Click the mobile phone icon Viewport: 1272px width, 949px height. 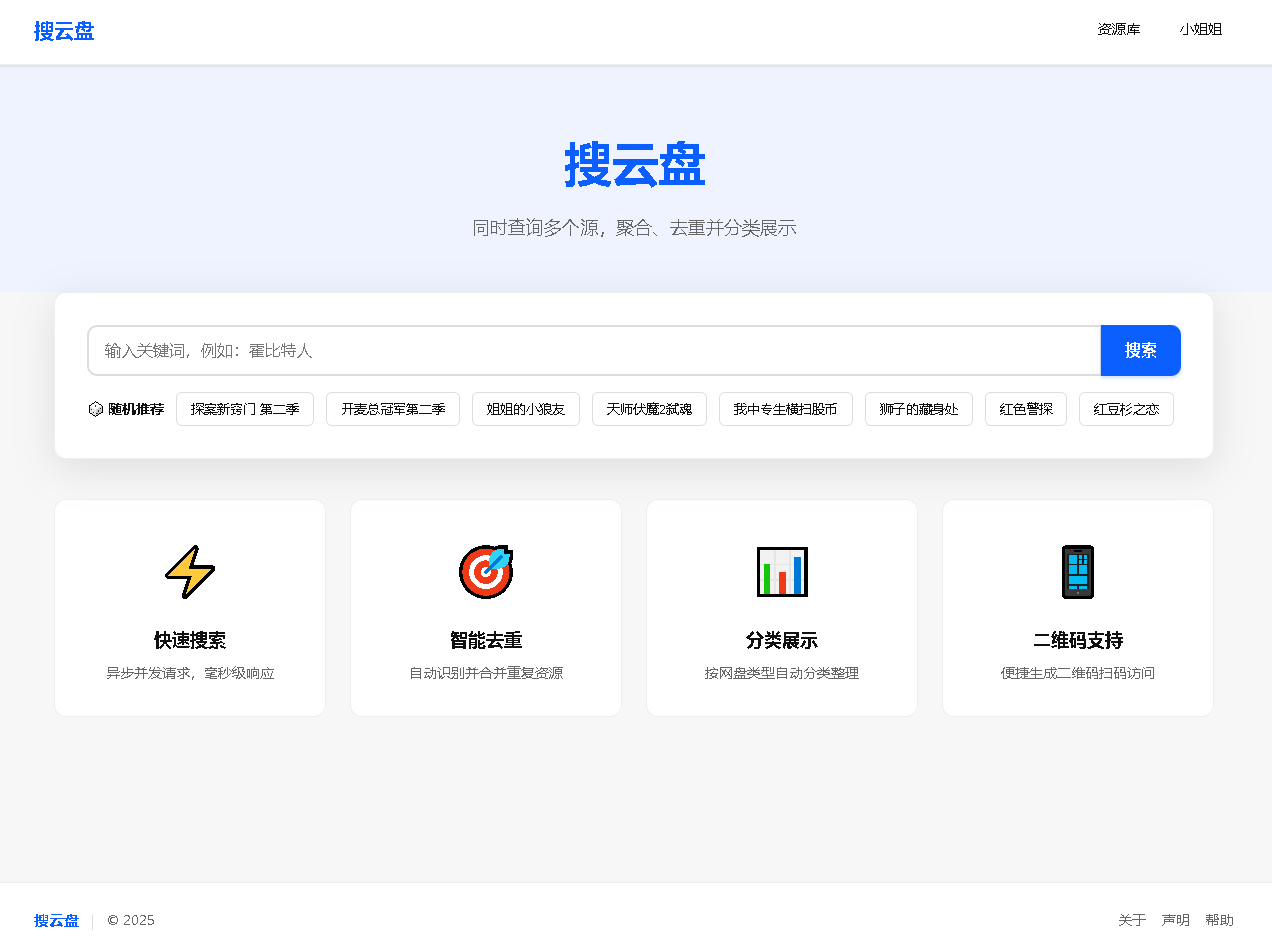1077,572
